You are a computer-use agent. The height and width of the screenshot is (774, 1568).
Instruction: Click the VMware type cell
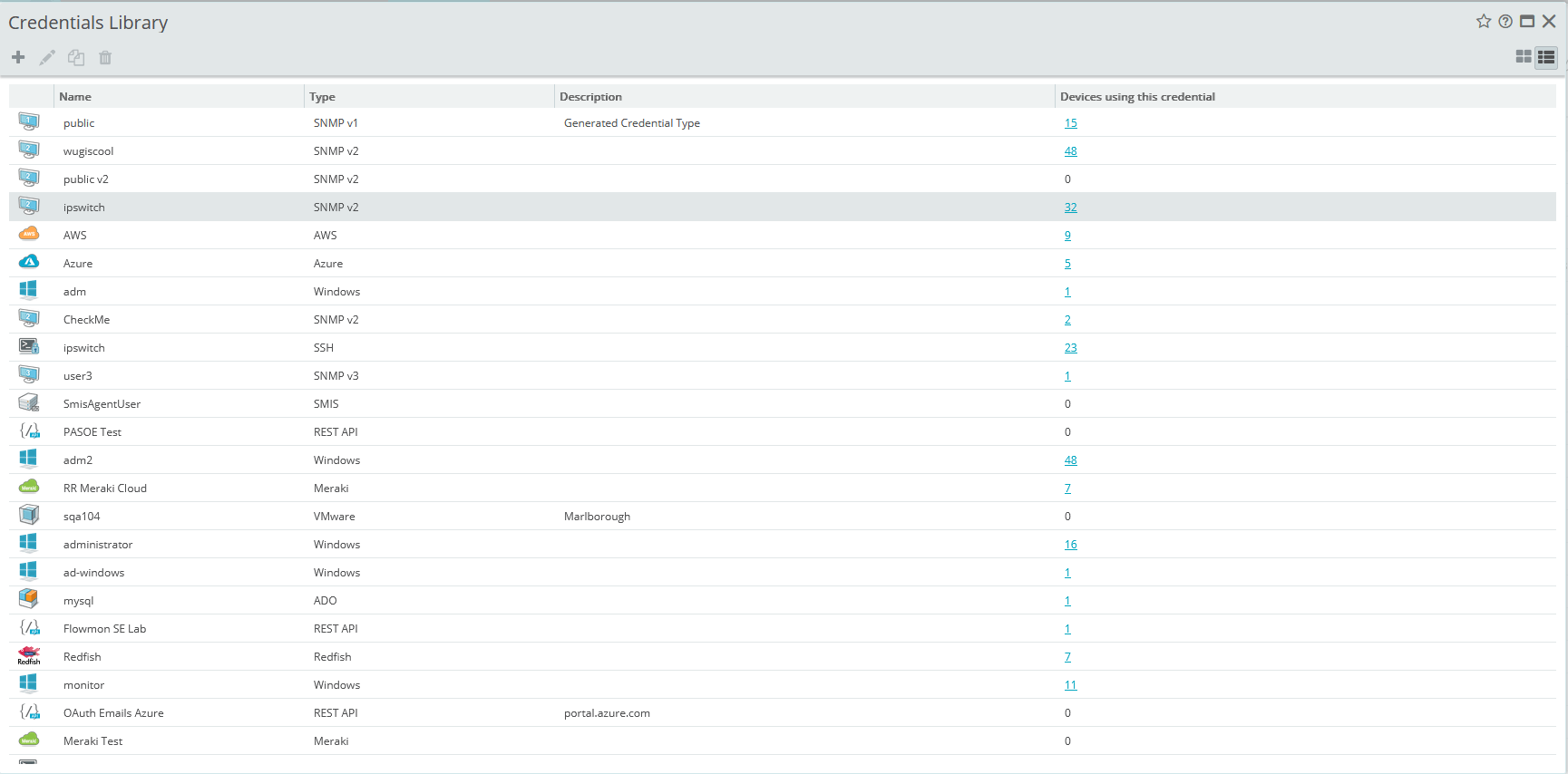[x=335, y=517]
